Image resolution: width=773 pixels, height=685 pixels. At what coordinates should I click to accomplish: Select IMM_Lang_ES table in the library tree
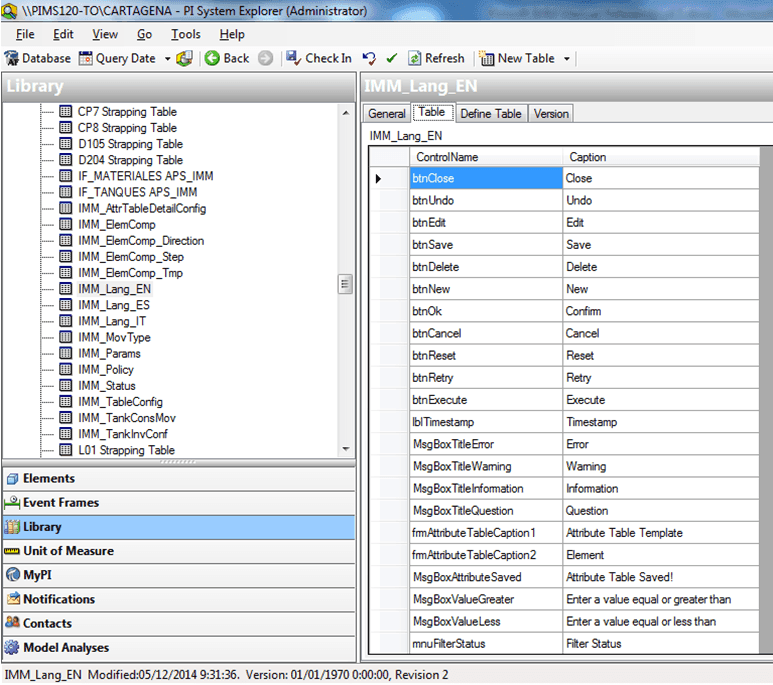(114, 305)
